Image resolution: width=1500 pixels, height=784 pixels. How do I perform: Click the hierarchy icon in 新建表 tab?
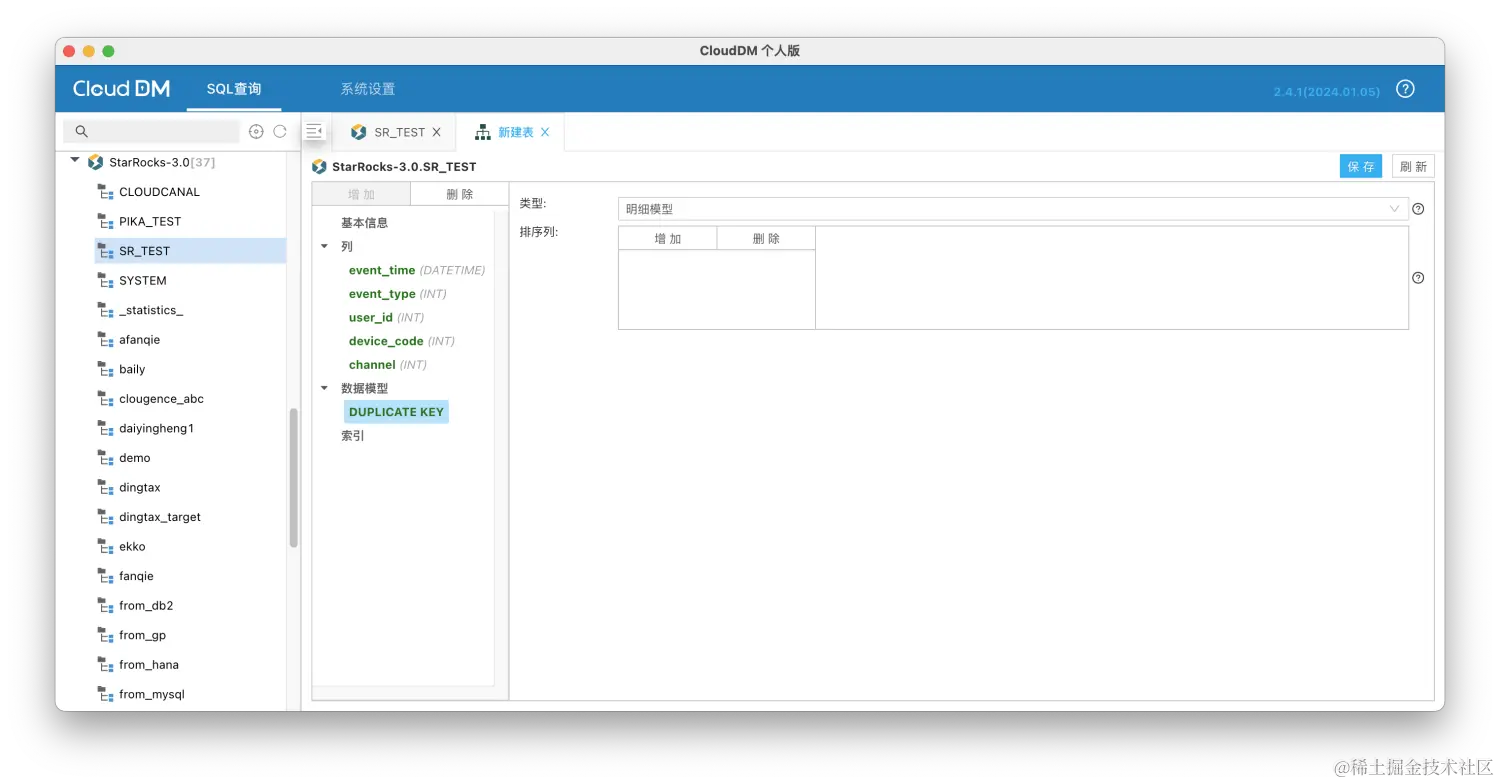[483, 132]
